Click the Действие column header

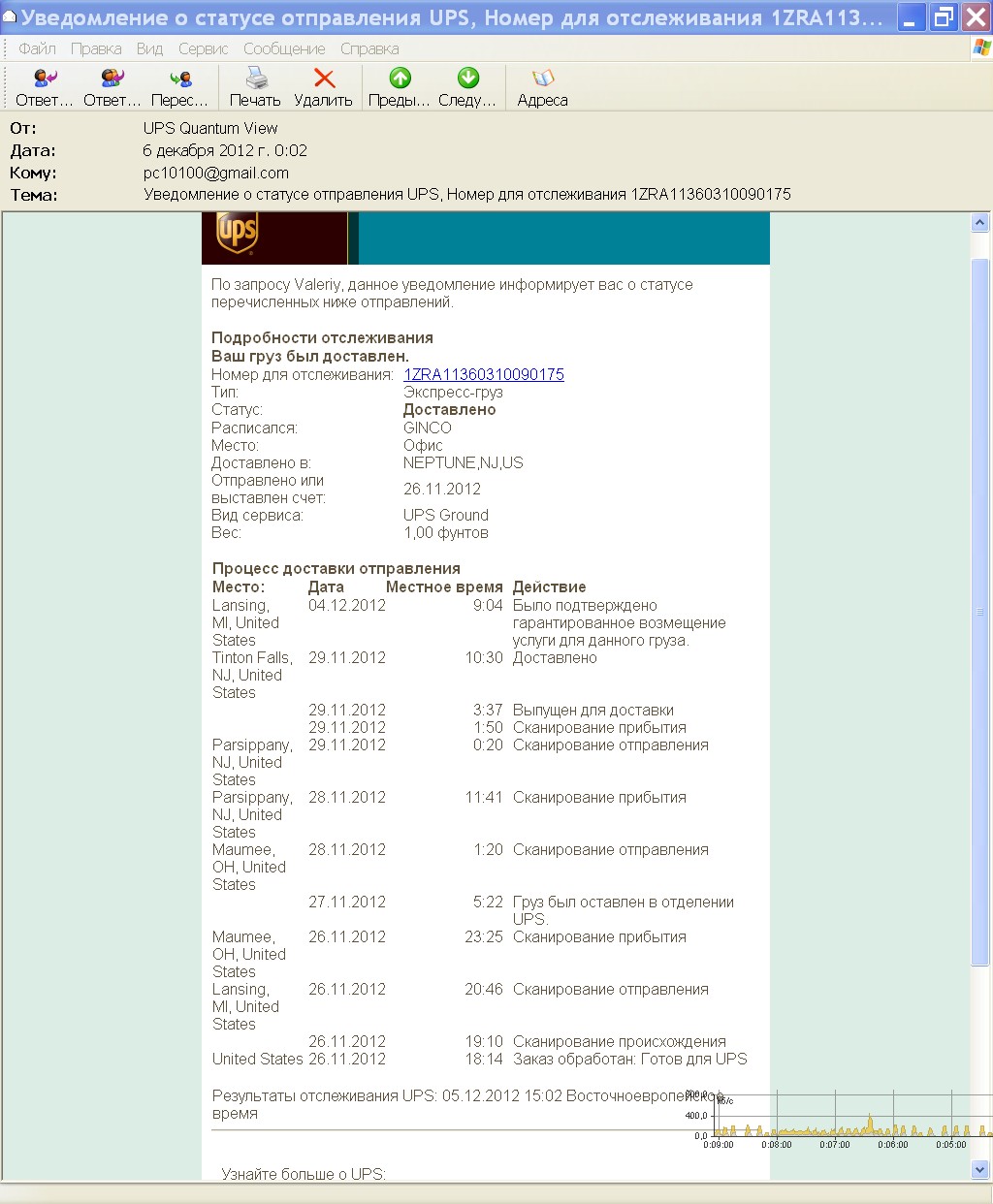550,586
